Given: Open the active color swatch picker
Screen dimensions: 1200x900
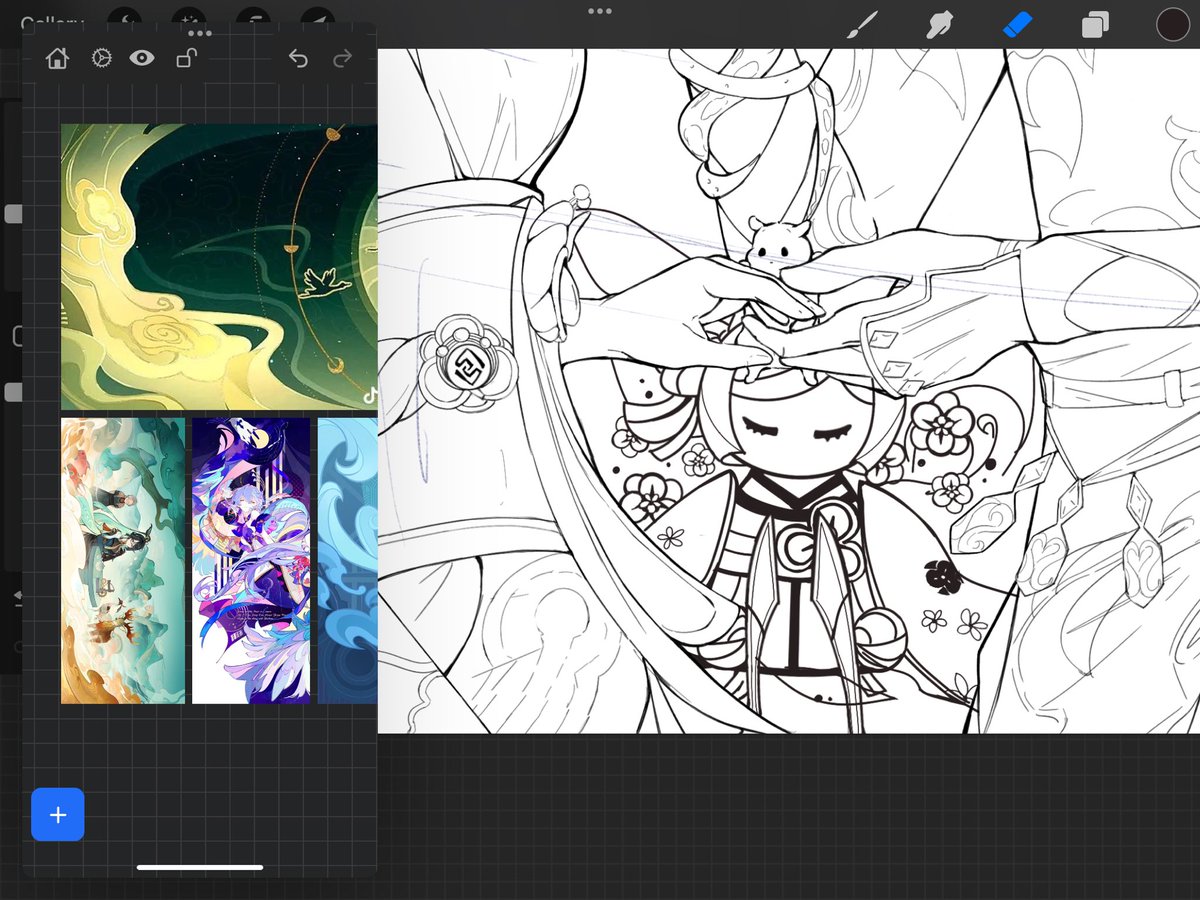Looking at the screenshot, I should pyautogui.click(x=1173, y=24).
